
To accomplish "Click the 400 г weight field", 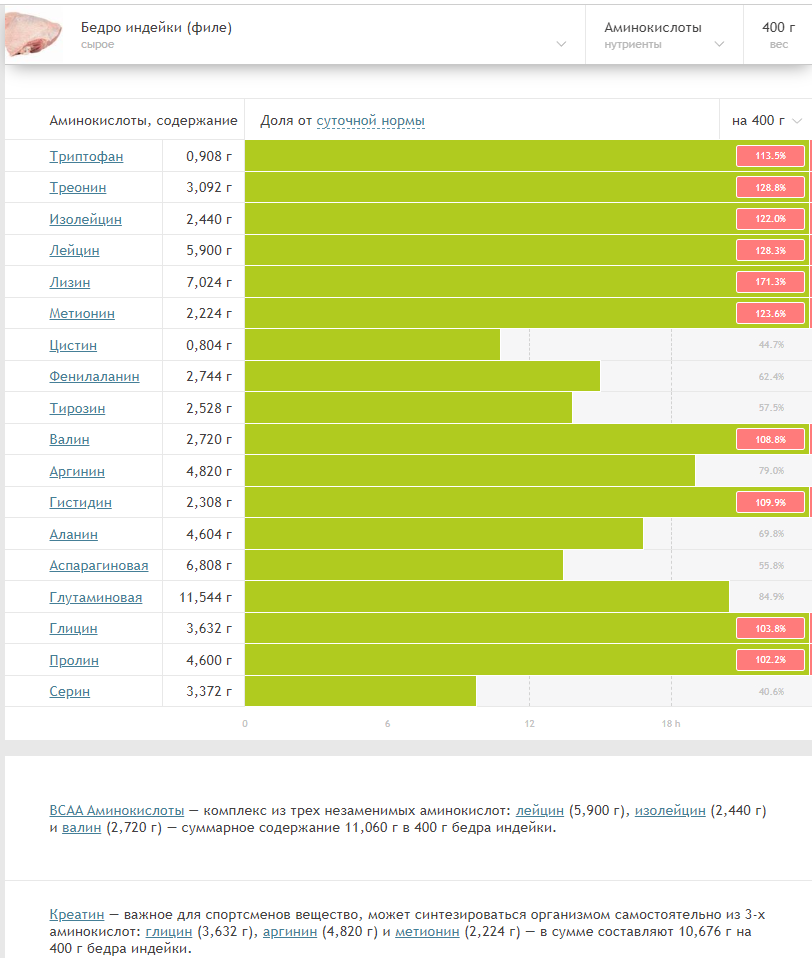I will 778,35.
